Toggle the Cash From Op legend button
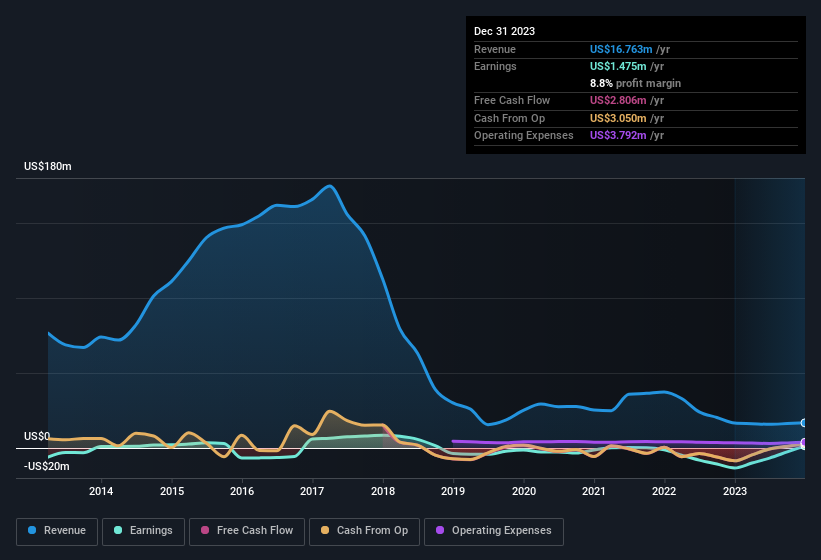The image size is (821, 560). (364, 531)
